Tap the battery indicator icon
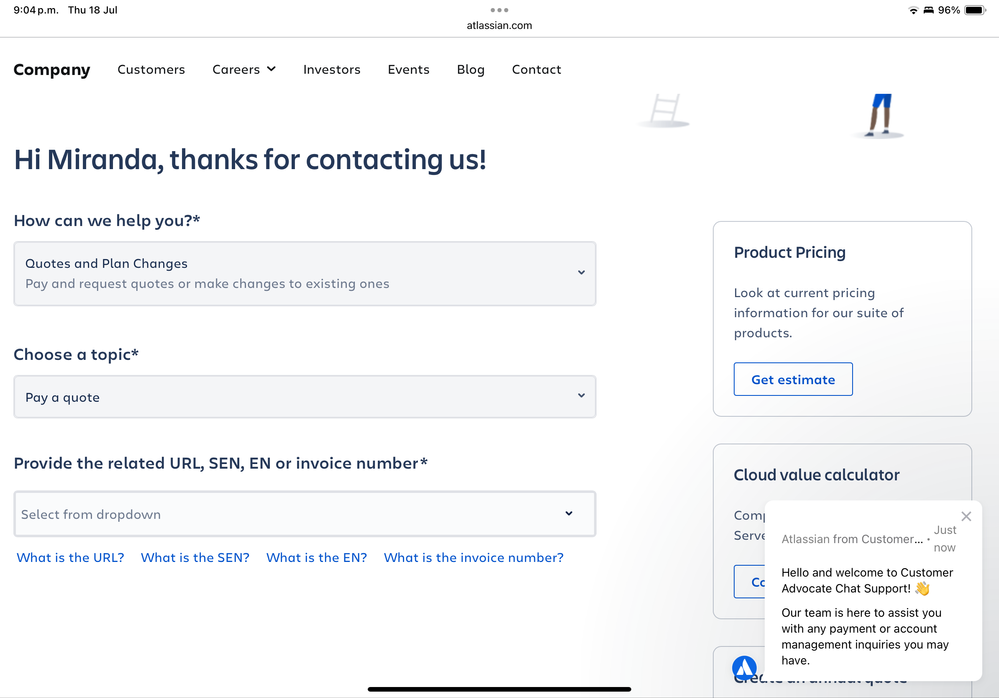The height and width of the screenshot is (698, 999). [975, 10]
